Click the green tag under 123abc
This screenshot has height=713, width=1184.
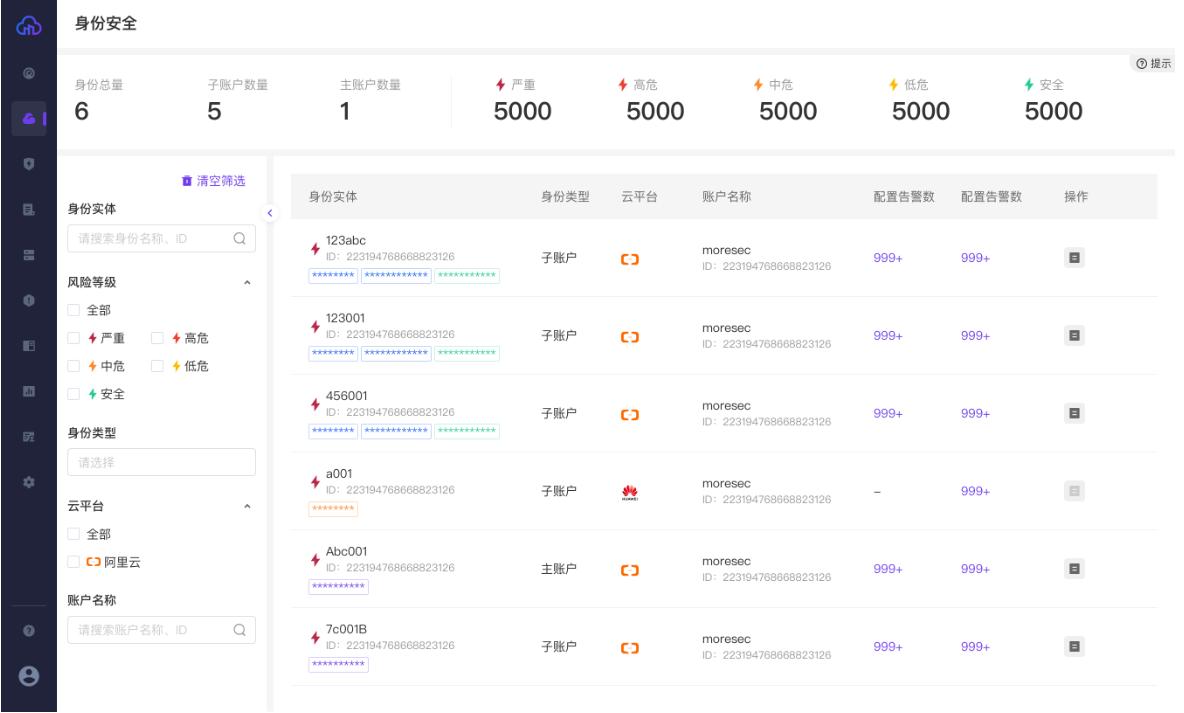pyautogui.click(x=467, y=276)
